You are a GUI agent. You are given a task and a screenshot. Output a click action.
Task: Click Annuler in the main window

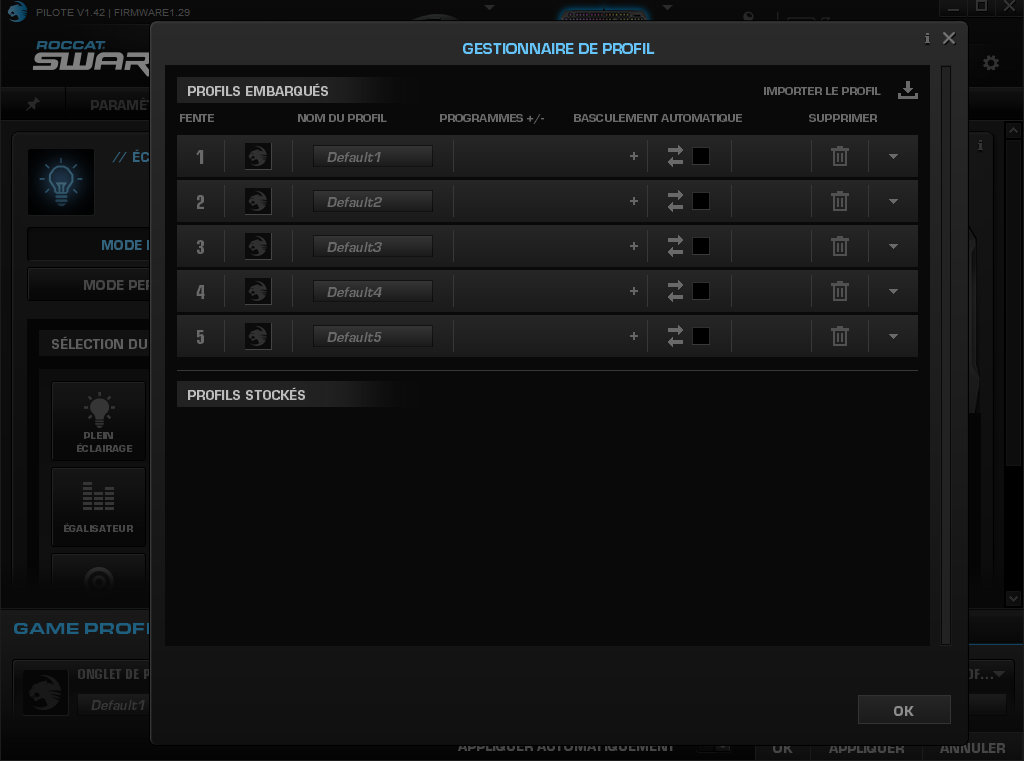972,749
